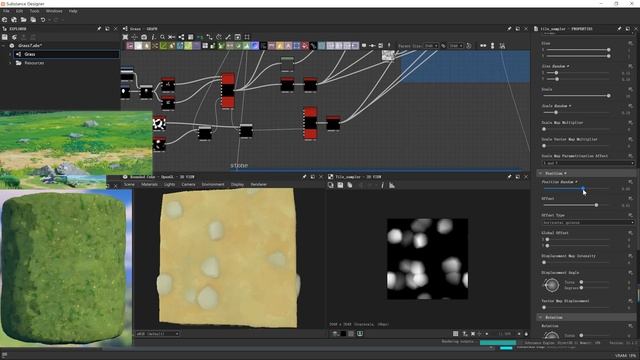
Task: Click the frame icon at end of graph toolbar
Action: point(247,37)
